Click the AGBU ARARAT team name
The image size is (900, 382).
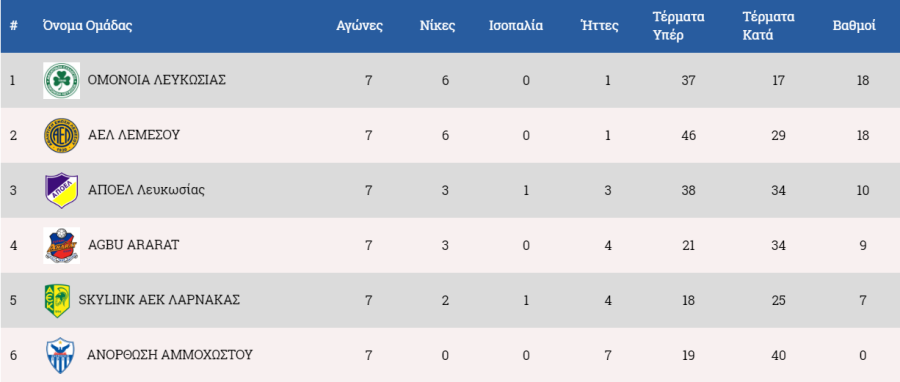point(133,245)
